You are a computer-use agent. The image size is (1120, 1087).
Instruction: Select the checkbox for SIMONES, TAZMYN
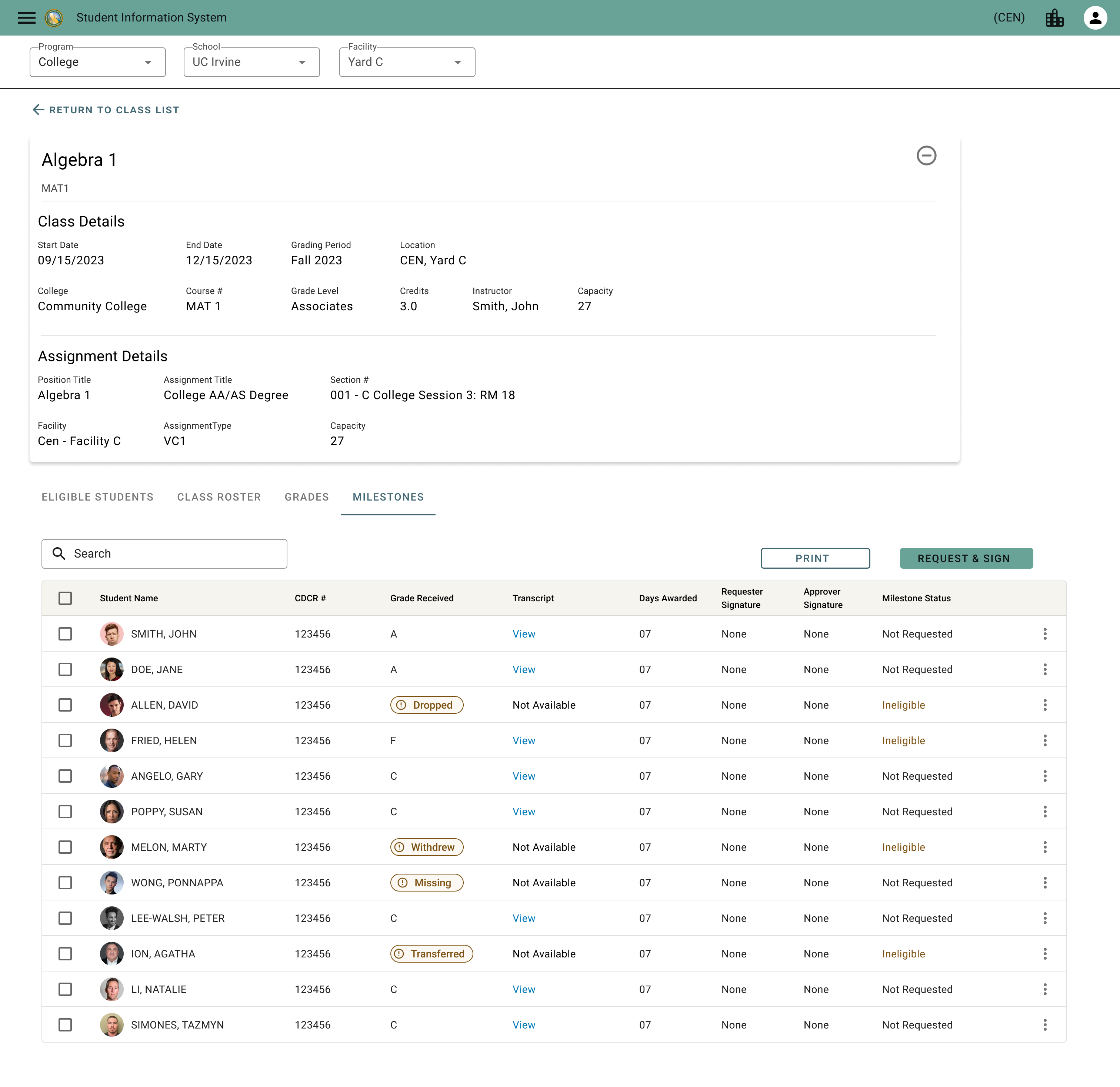pyautogui.click(x=65, y=1024)
